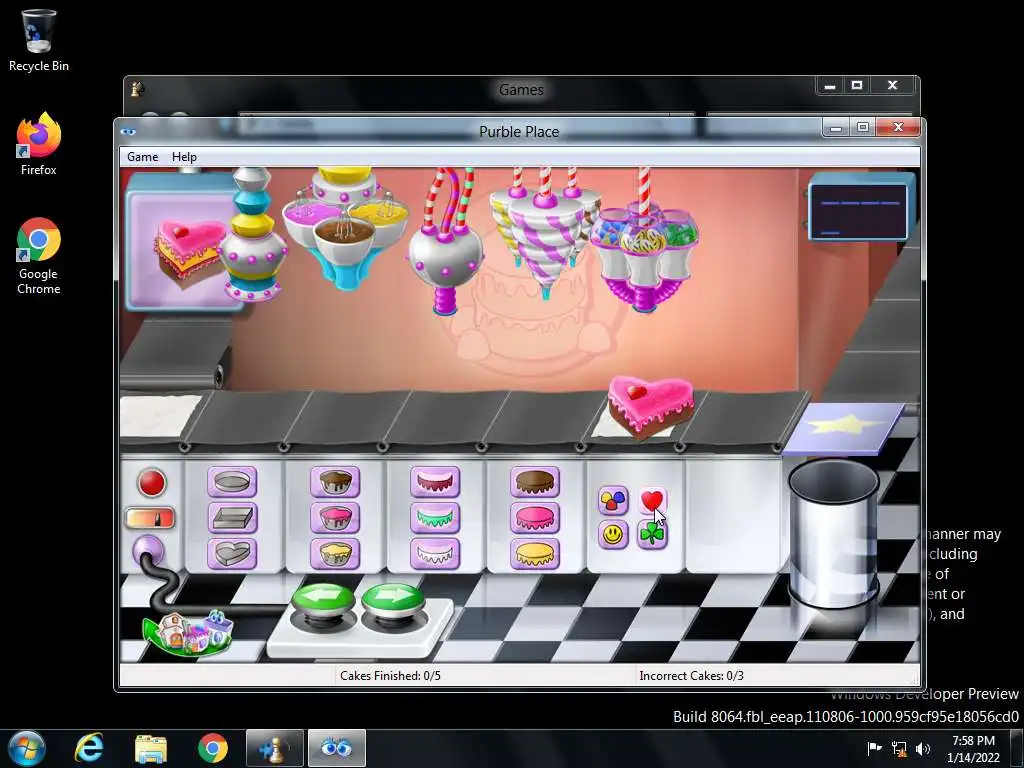Open the Windows Start button

27,748
